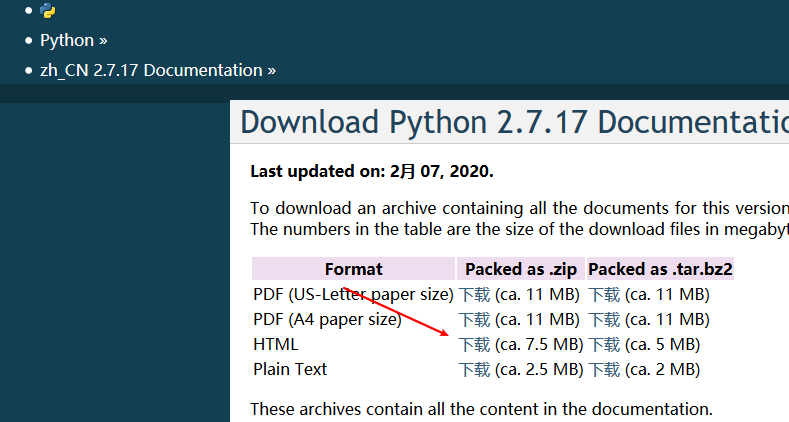
Task: Download Plain Text docs as .tar.bz2
Action: [x=604, y=370]
